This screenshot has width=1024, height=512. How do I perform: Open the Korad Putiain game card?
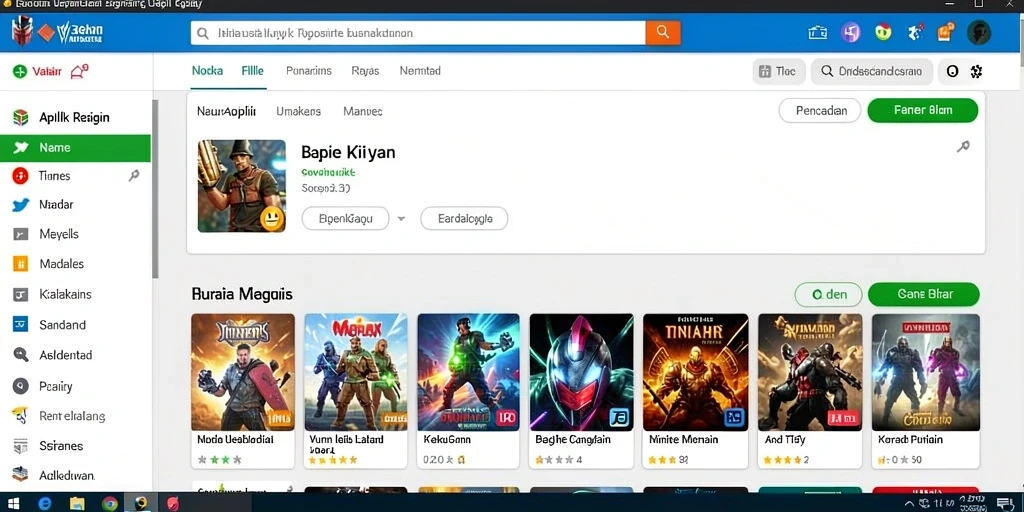925,391
